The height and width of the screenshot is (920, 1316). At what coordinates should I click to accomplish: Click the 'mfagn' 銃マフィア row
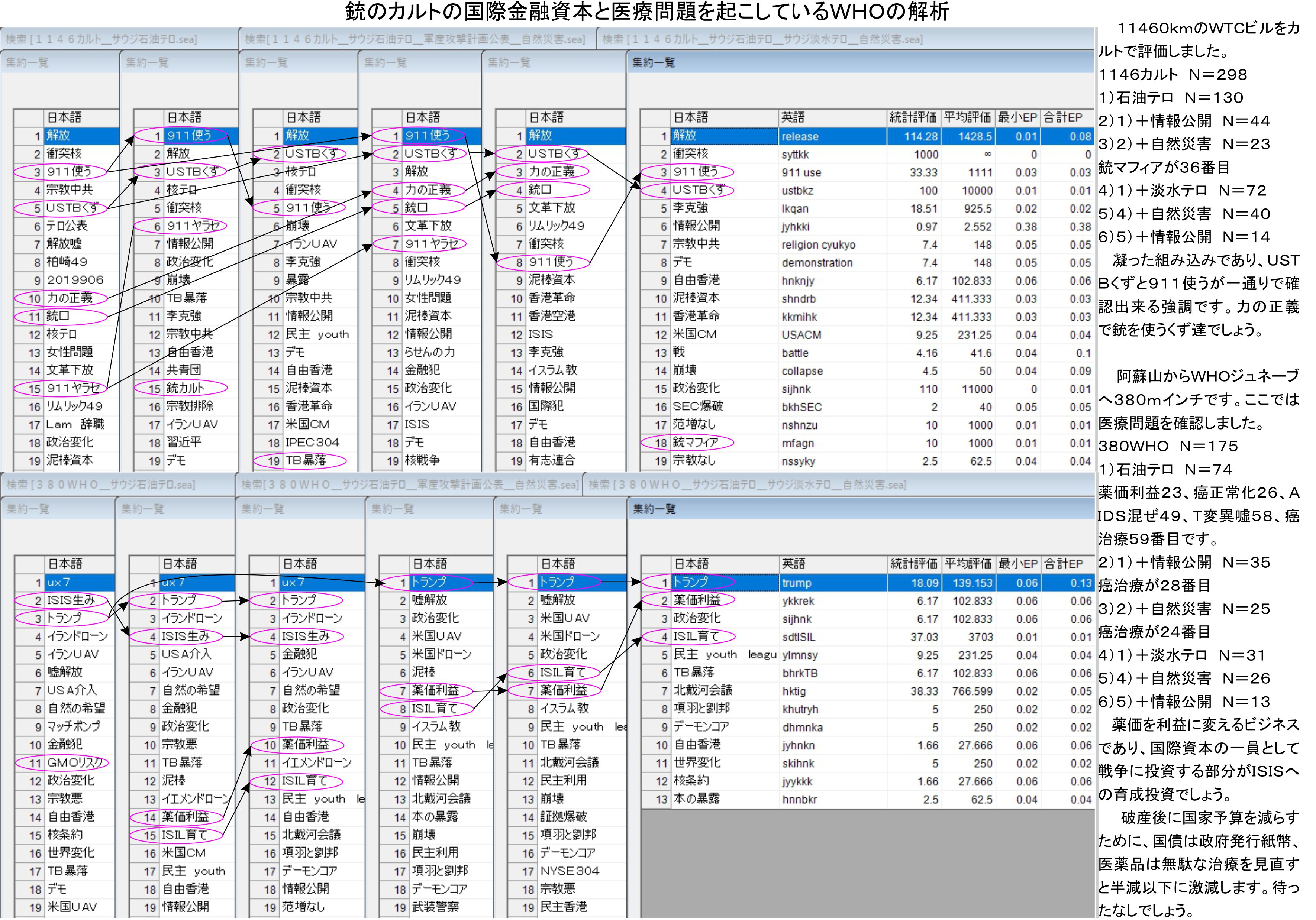point(797,443)
